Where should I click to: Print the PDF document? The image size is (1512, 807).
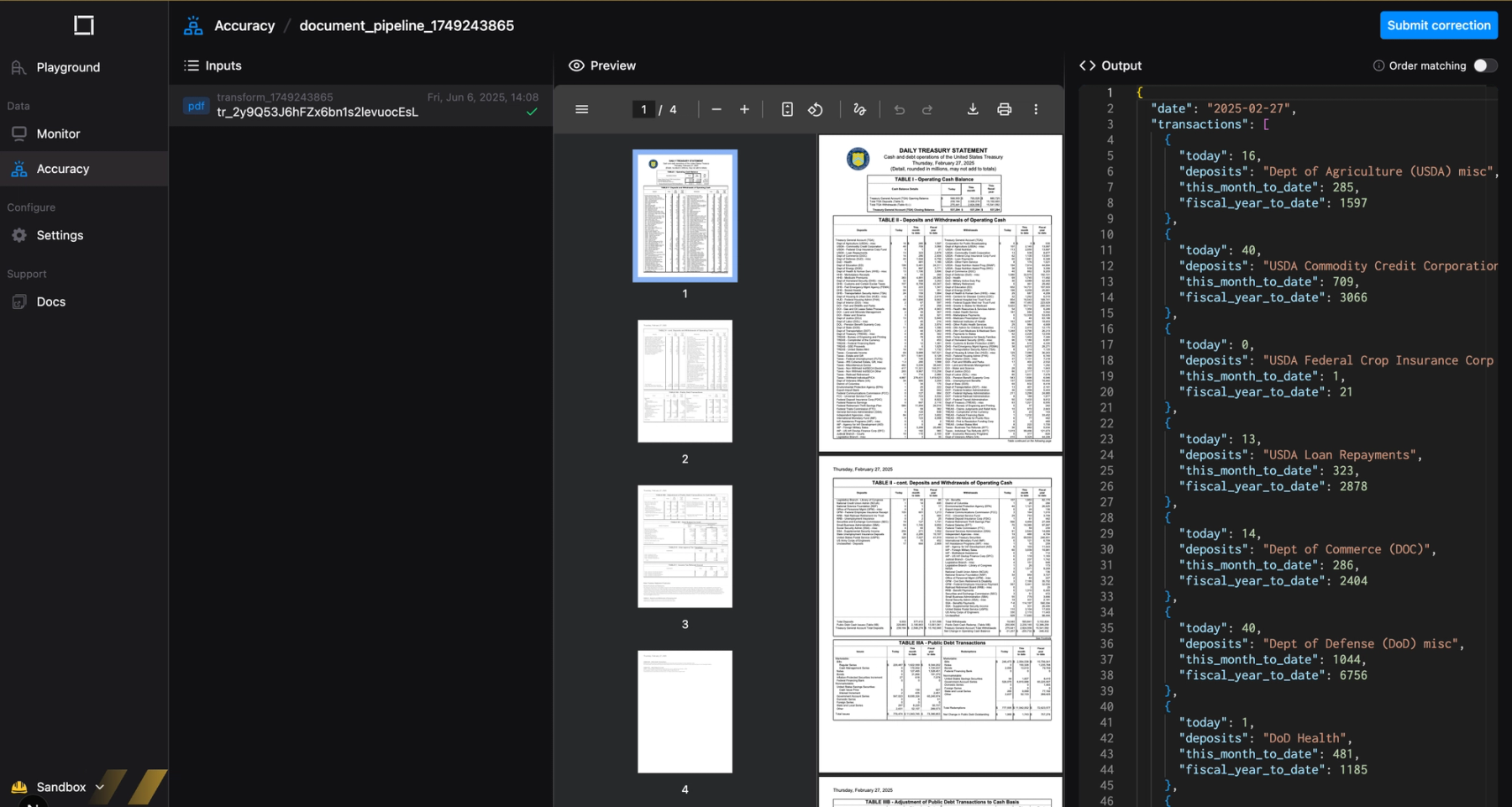tap(1004, 109)
